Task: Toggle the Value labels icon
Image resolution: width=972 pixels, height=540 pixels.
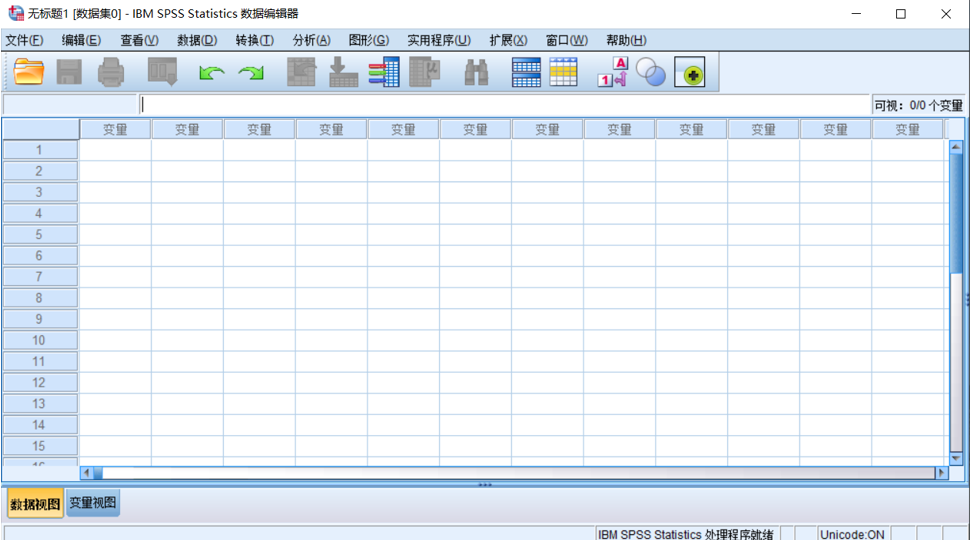Action: pyautogui.click(x=613, y=72)
